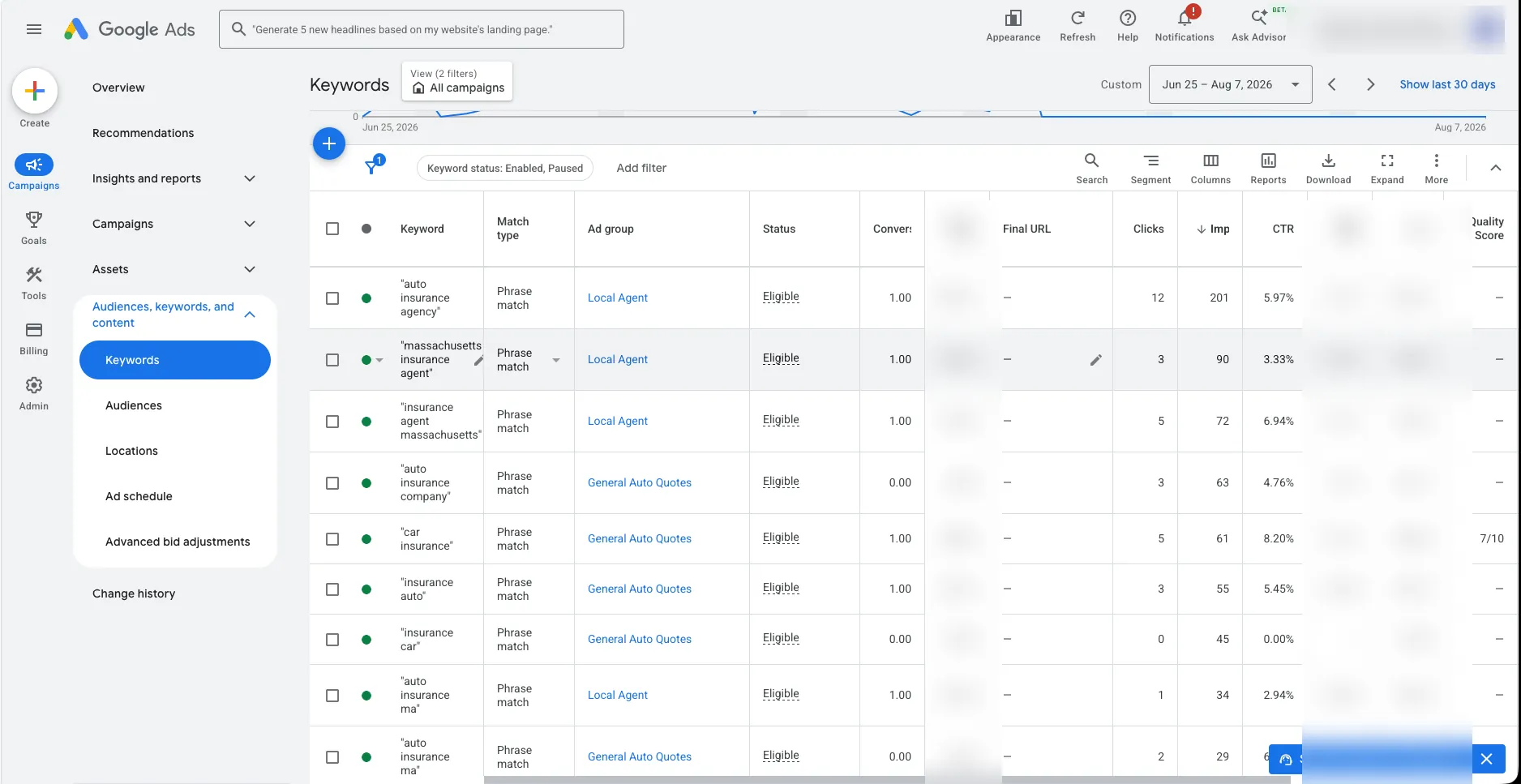Tick the "insurance agent massachusetts" checkbox
The height and width of the screenshot is (784, 1521).
[332, 422]
